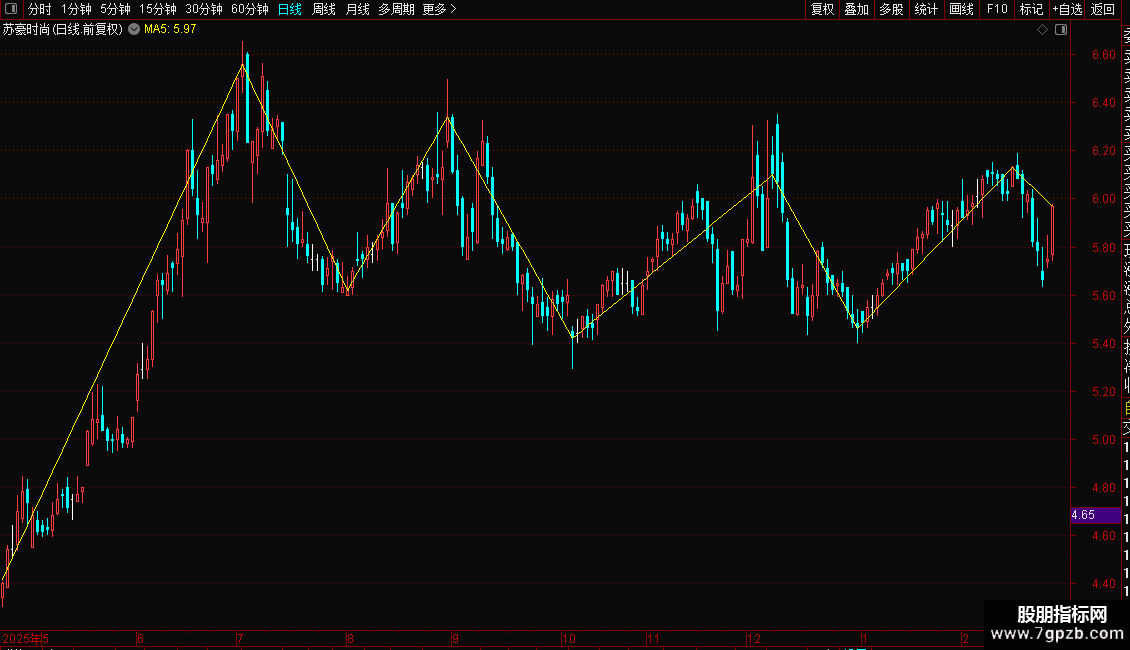The height and width of the screenshot is (650, 1130).
Task: Click the purple 4.65 price tag on axis
Action: pyautogui.click(x=1095, y=515)
